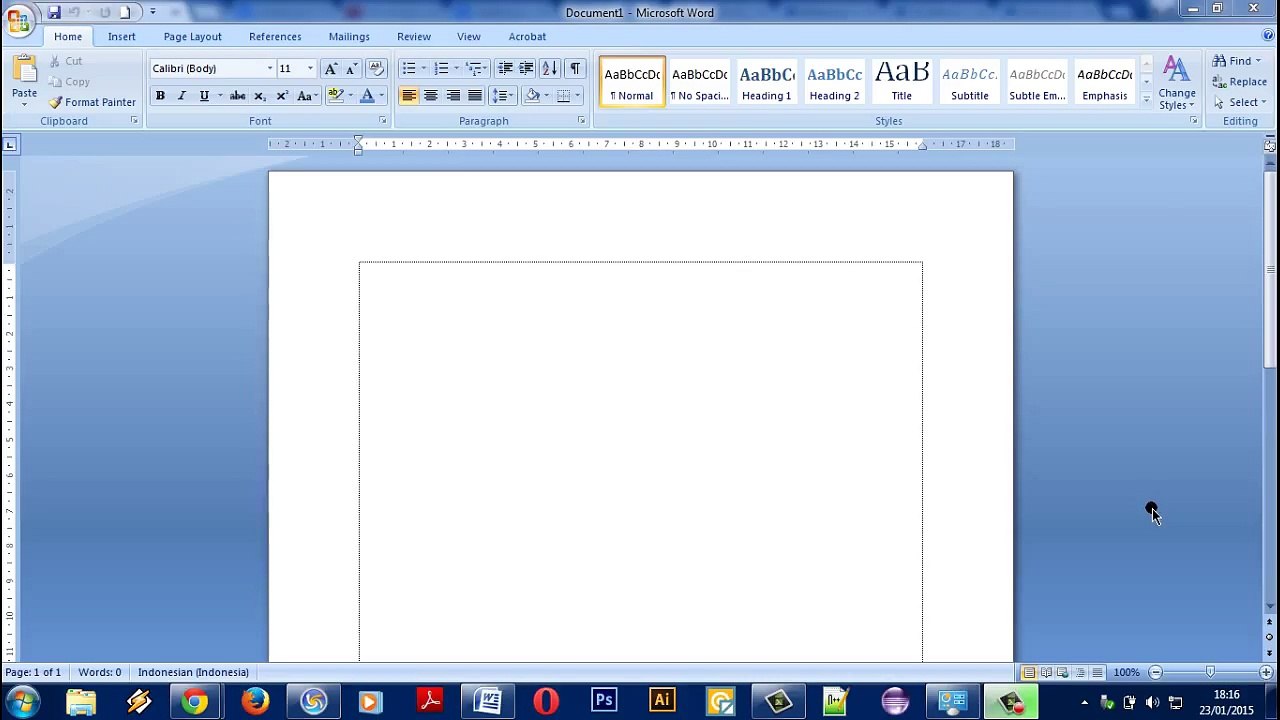Clear formatting with the eraser icon
This screenshot has height=720, width=1280.
coord(376,68)
